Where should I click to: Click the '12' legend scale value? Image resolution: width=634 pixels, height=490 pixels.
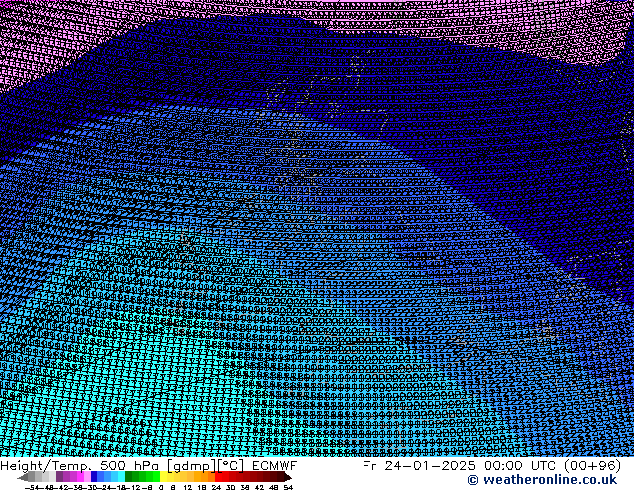[x=187, y=487]
